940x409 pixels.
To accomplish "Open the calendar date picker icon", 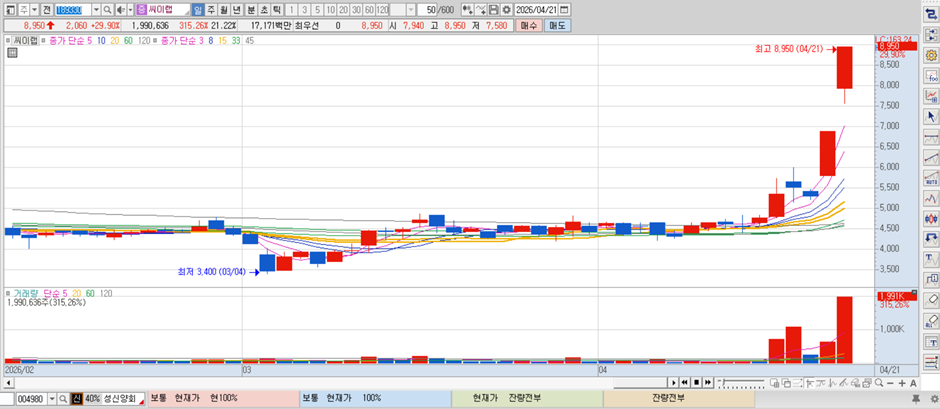I will [x=565, y=10].
